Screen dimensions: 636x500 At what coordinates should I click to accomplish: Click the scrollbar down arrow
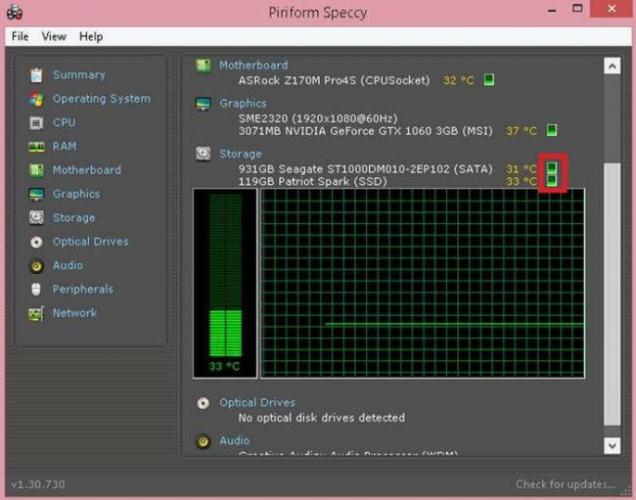pyautogui.click(x=612, y=444)
